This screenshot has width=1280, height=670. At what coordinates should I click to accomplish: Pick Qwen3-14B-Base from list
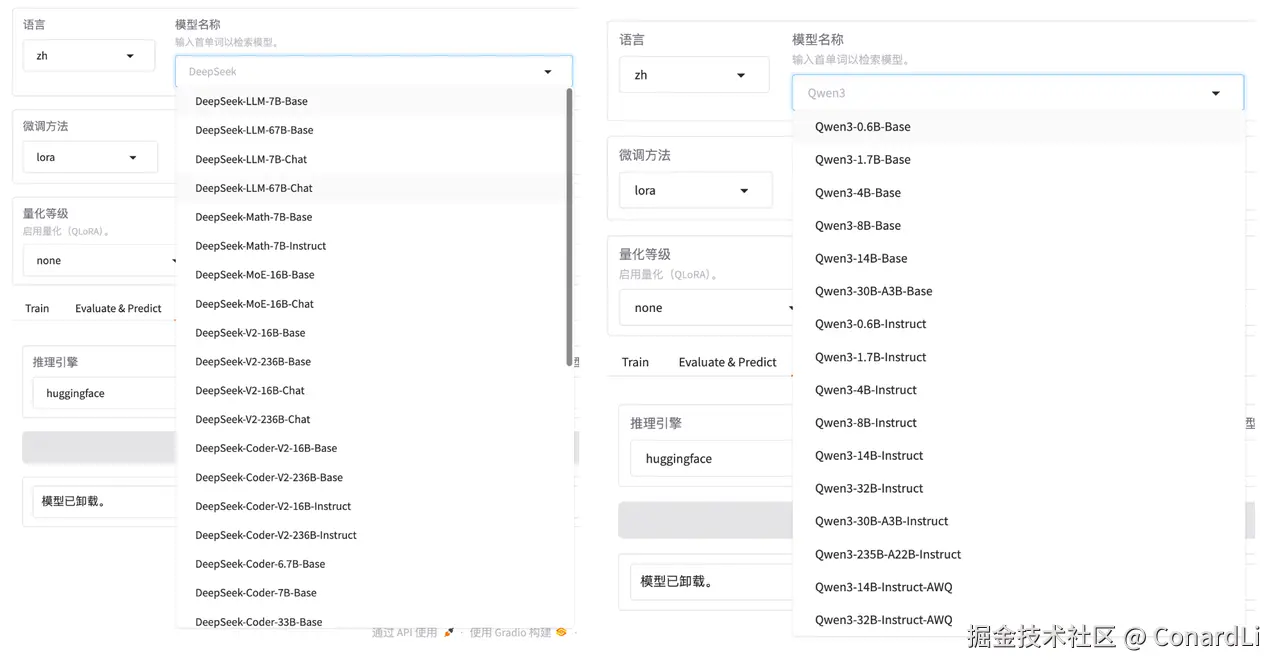1018,259
